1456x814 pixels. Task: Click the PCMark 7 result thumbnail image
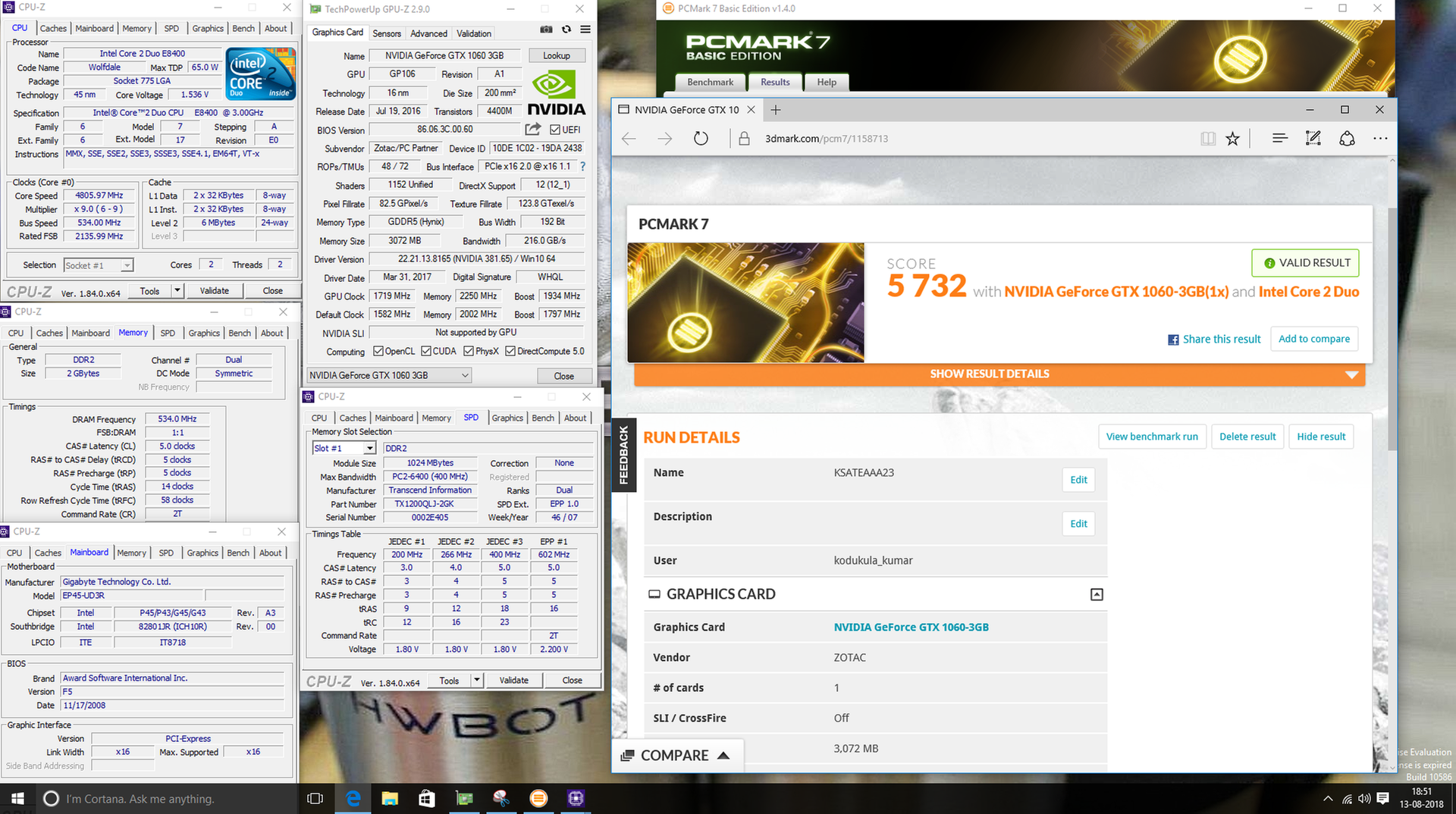pyautogui.click(x=745, y=302)
